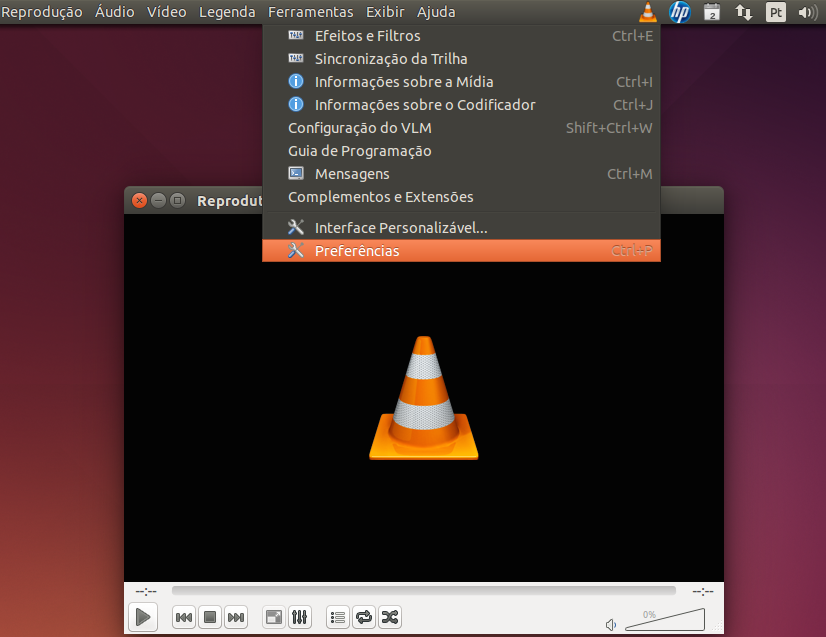Click the VLC cone in video area
Image resolution: width=826 pixels, height=637 pixels.
(424, 398)
